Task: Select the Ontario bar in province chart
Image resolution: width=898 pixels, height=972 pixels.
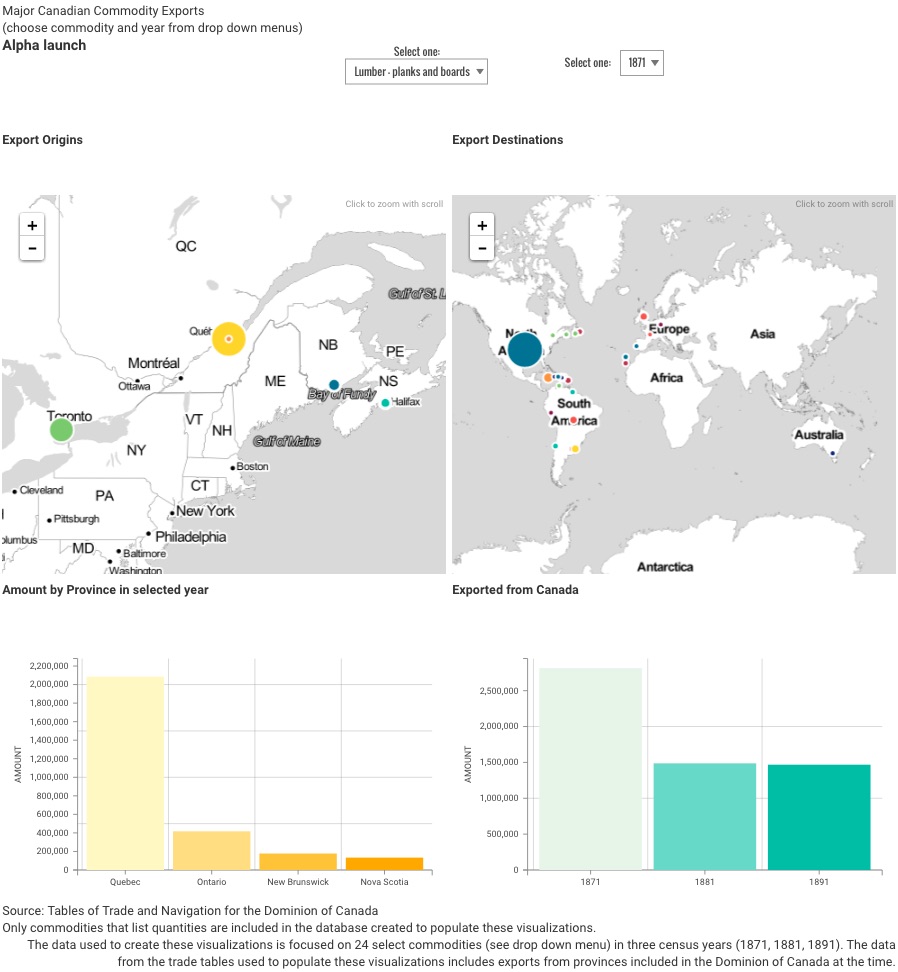Action: pos(211,849)
